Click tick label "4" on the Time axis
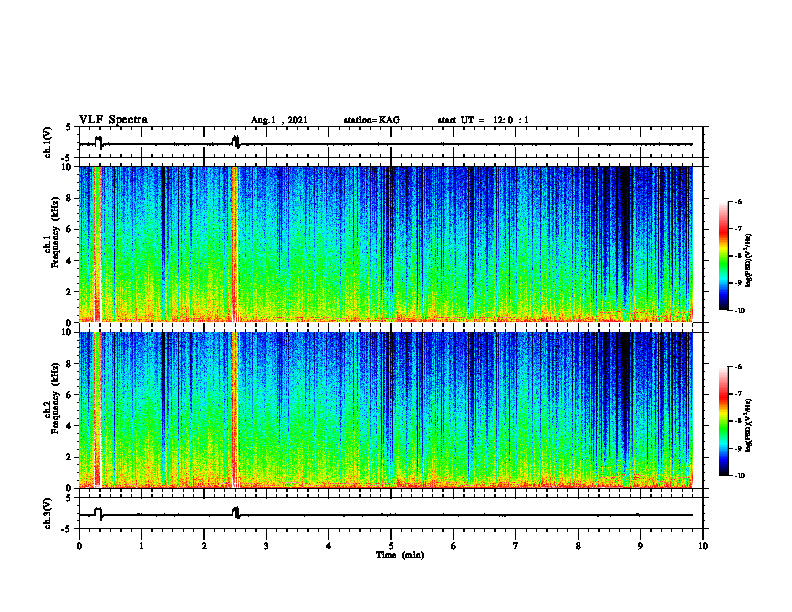 (x=329, y=546)
